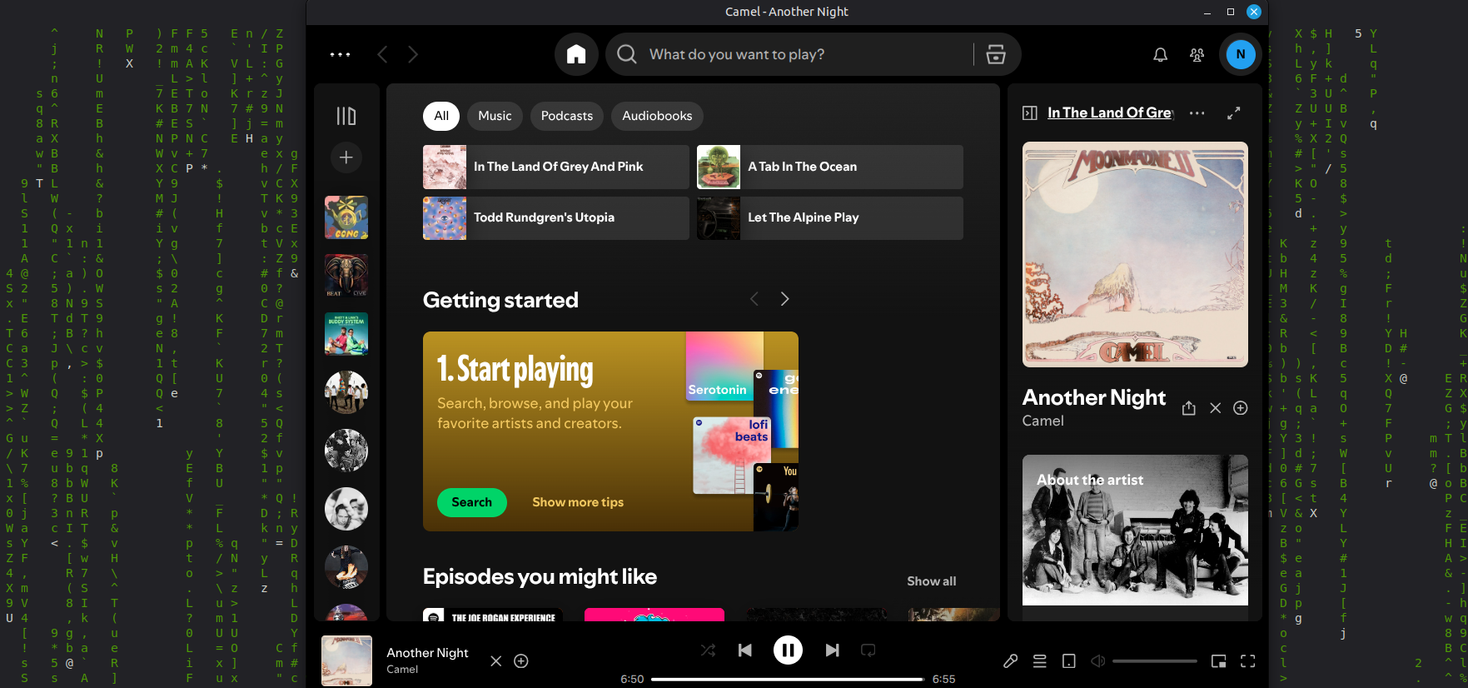Viewport: 1468px width, 688px height.
Task: Select the Audiobooks filter chip
Action: tap(657, 116)
